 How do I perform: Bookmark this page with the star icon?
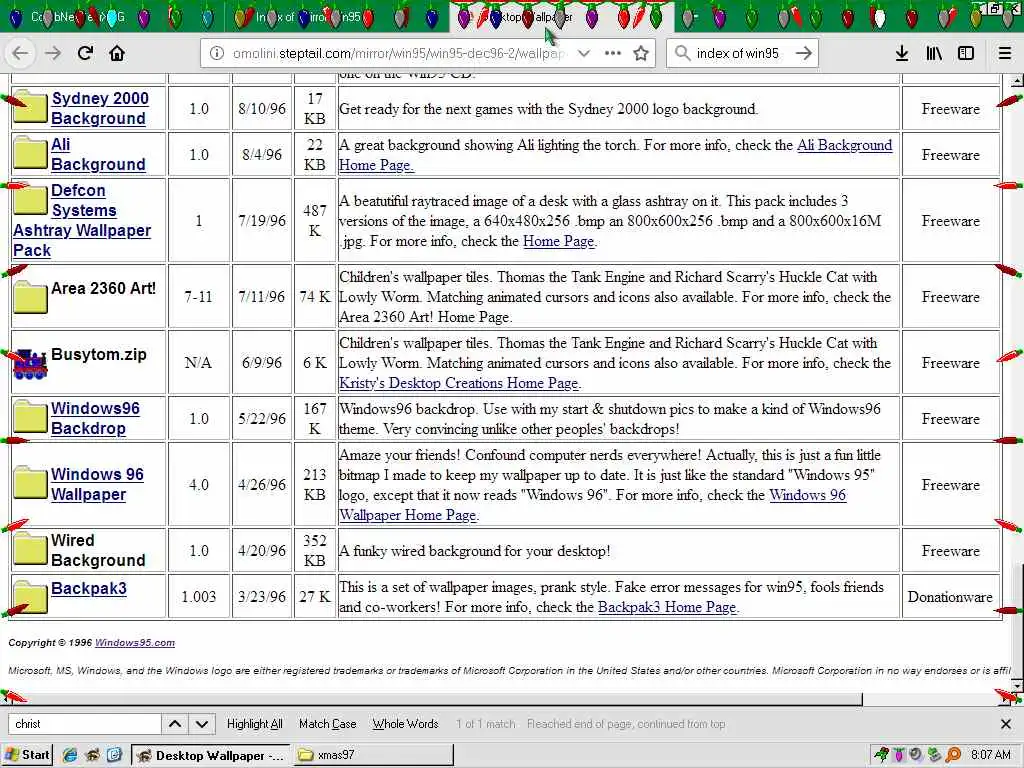[x=641, y=53]
